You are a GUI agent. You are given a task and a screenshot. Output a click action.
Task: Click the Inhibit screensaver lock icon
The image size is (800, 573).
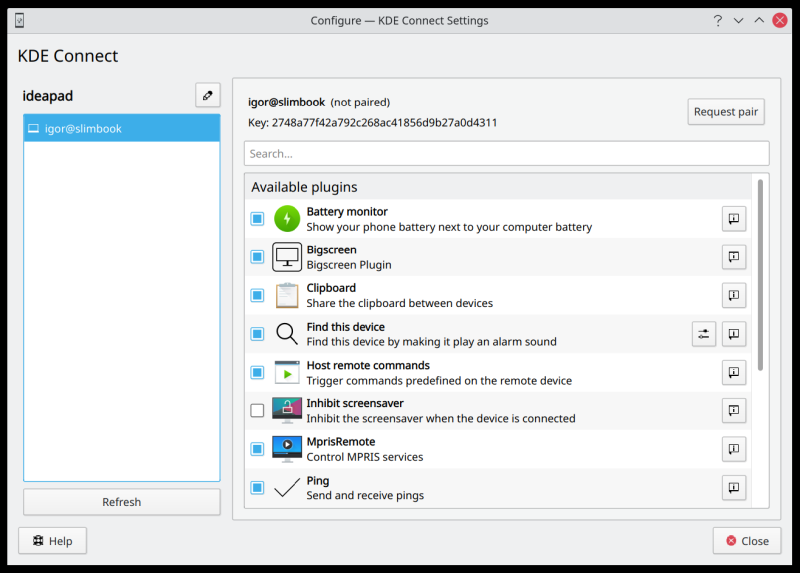(x=287, y=411)
